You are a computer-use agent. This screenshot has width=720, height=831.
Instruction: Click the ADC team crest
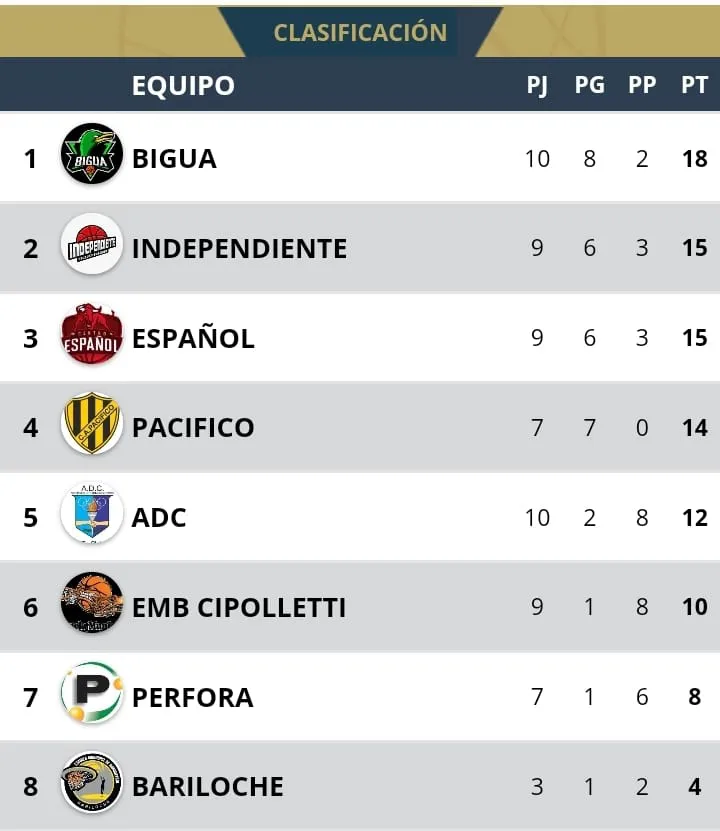92,514
